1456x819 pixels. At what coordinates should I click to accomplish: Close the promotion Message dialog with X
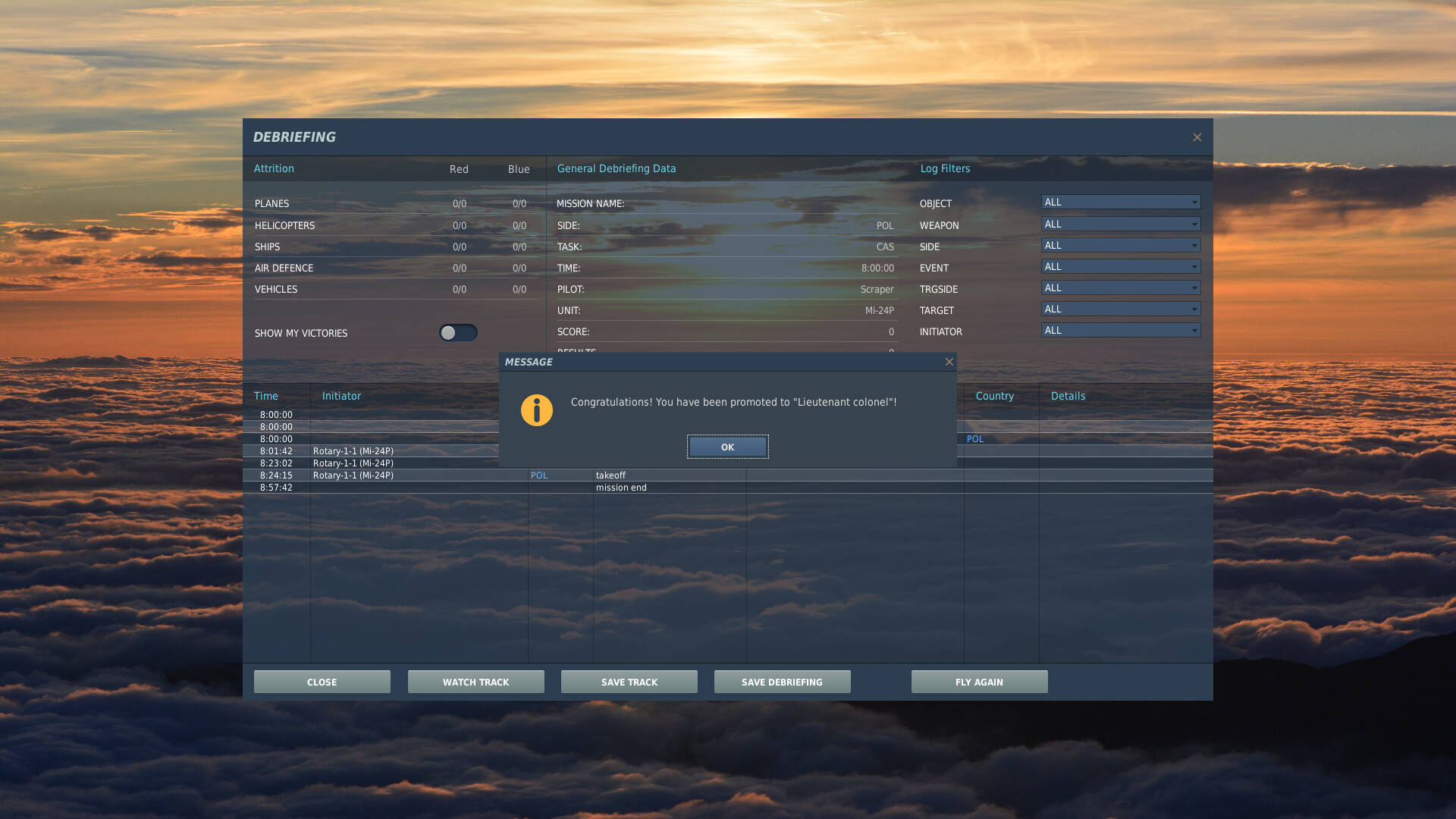coord(949,362)
